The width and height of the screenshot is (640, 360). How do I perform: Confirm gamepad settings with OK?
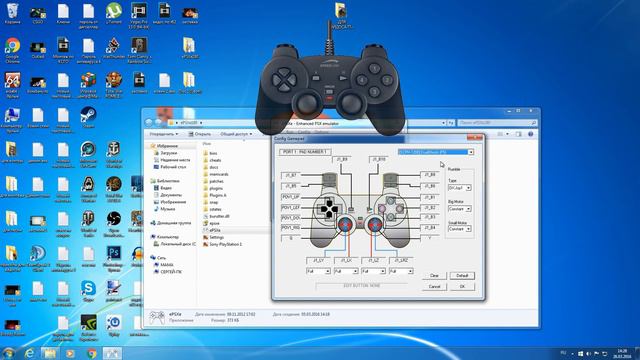462,287
